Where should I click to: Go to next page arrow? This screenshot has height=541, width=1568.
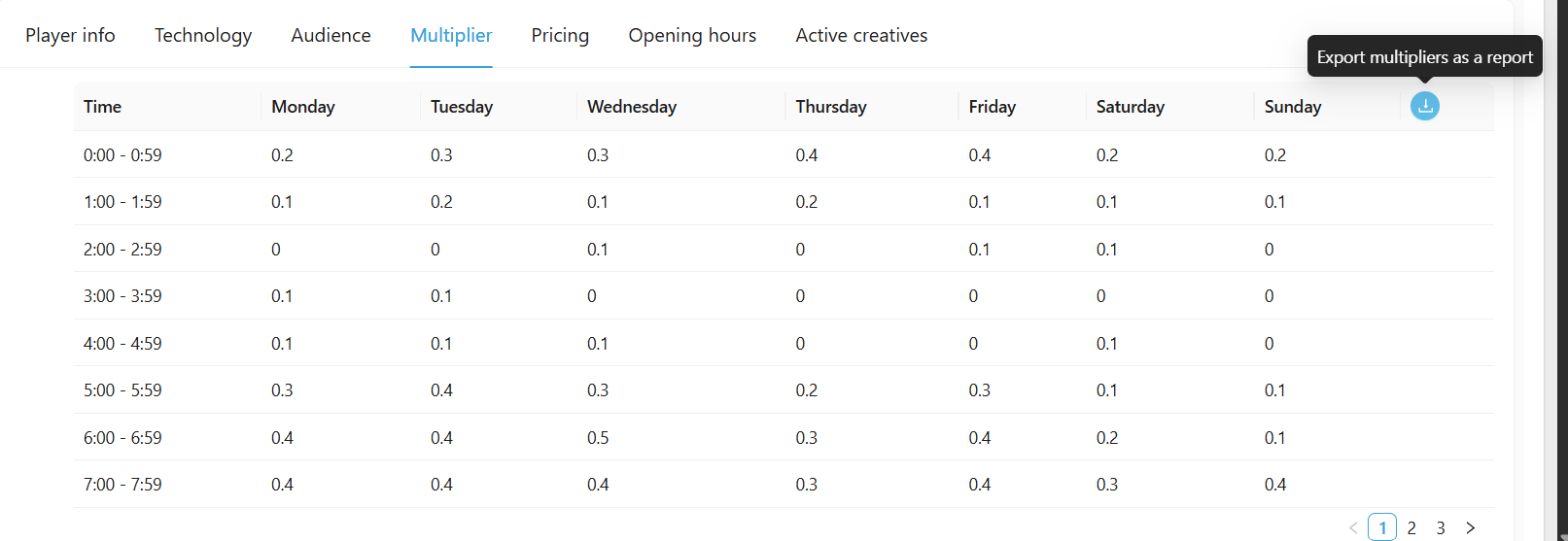tap(1470, 527)
